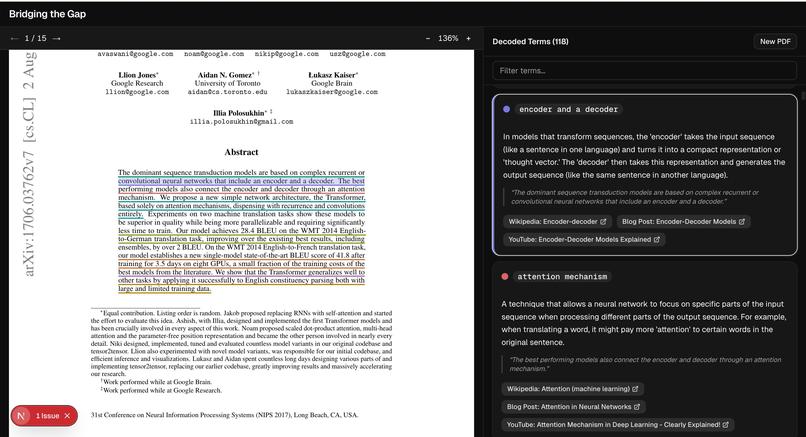This screenshot has width=806, height=437.
Task: Click author name Llion Jones
Action: (x=137, y=75)
